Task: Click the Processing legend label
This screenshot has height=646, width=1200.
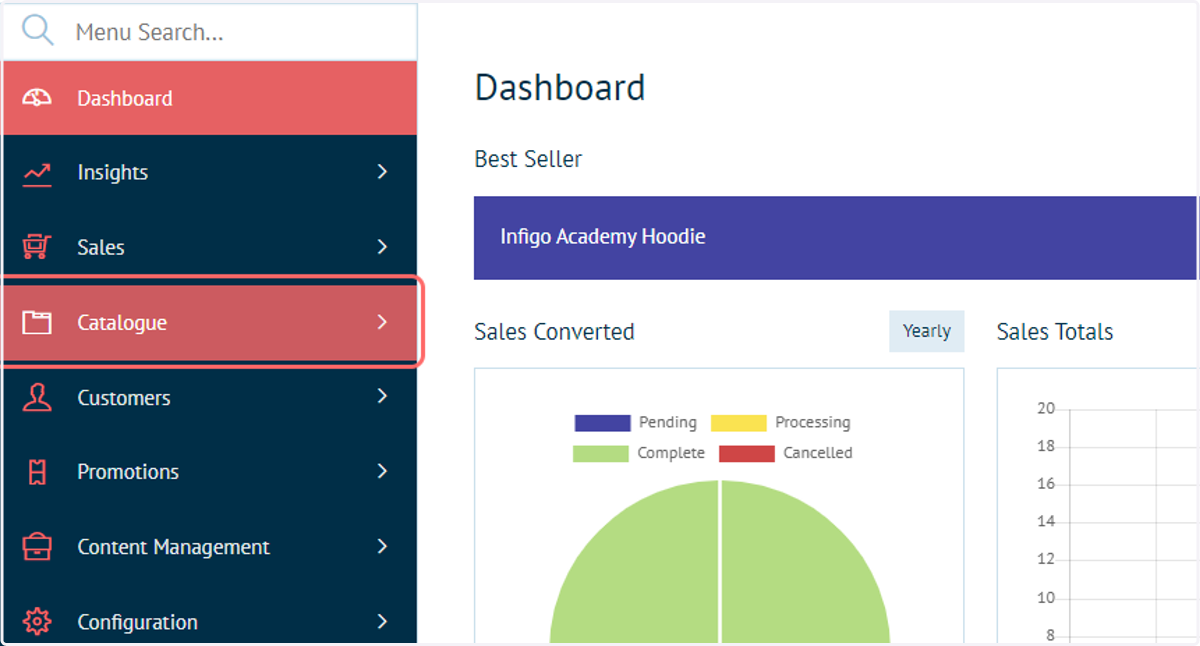Action: [x=813, y=423]
